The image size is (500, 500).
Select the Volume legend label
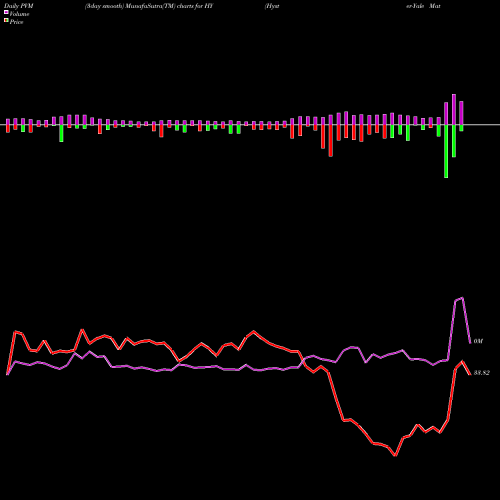19,14
